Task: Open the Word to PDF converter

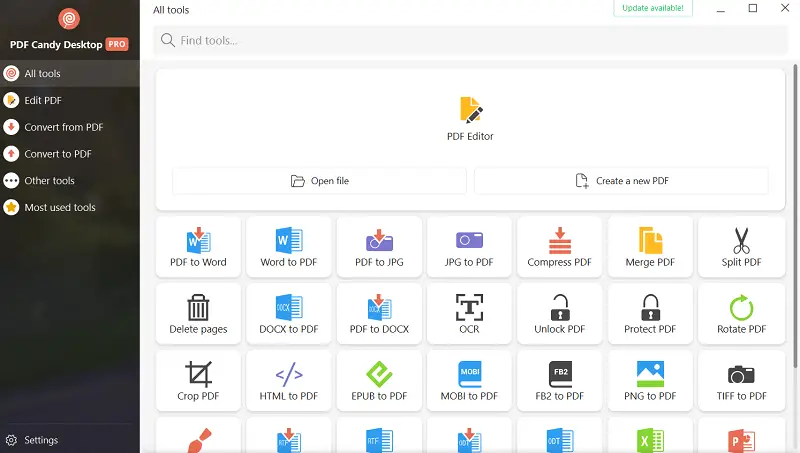Action: click(288, 247)
